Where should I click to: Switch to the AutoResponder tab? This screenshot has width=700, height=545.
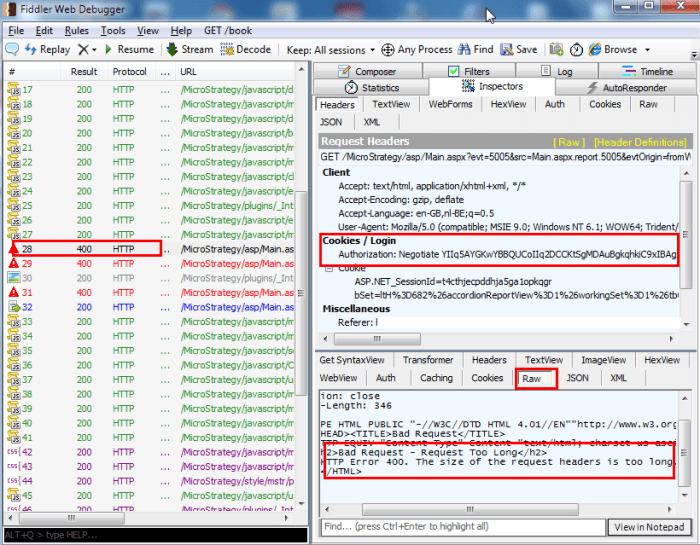click(626, 87)
